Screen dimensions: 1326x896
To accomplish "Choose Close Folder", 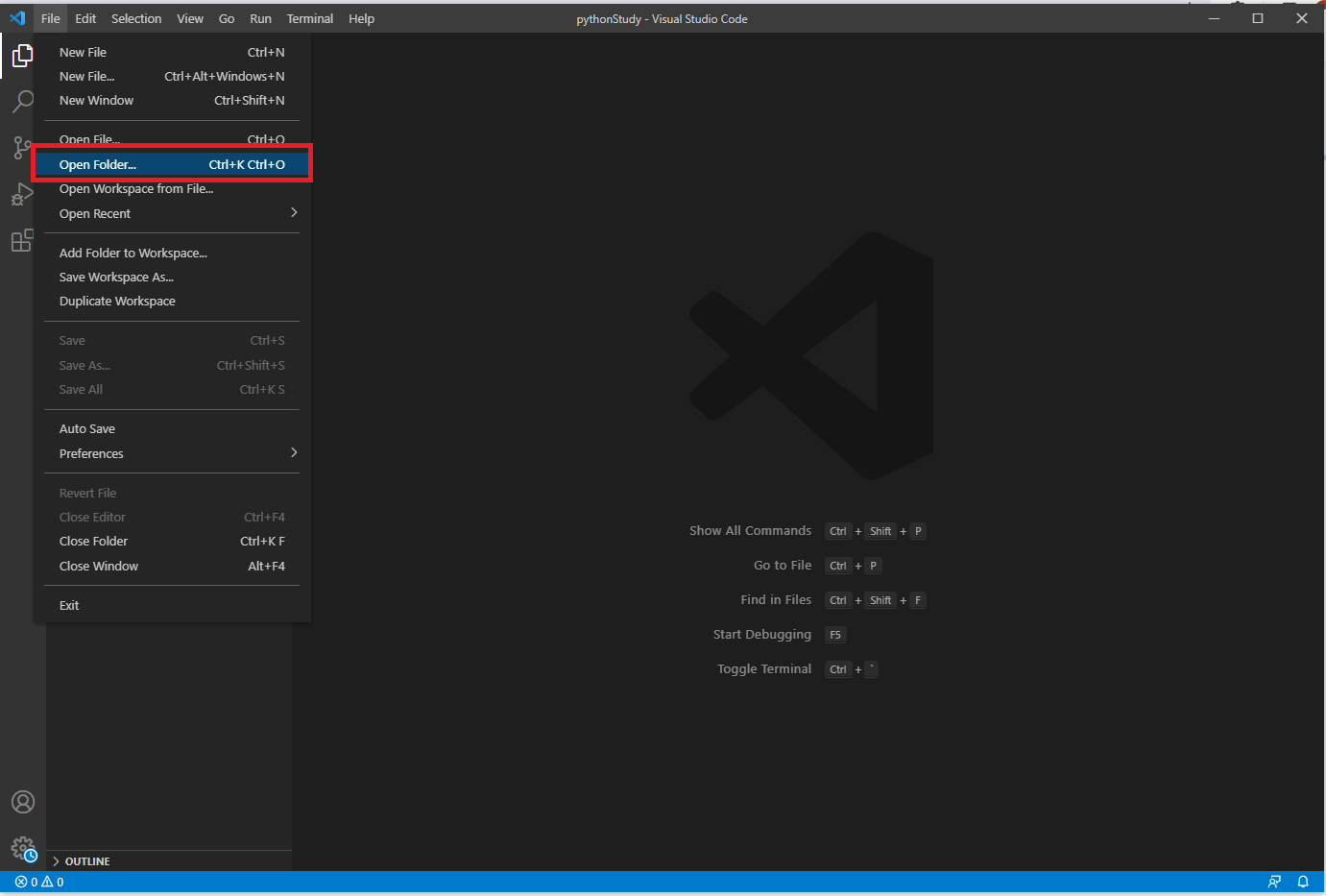I will coord(173,541).
